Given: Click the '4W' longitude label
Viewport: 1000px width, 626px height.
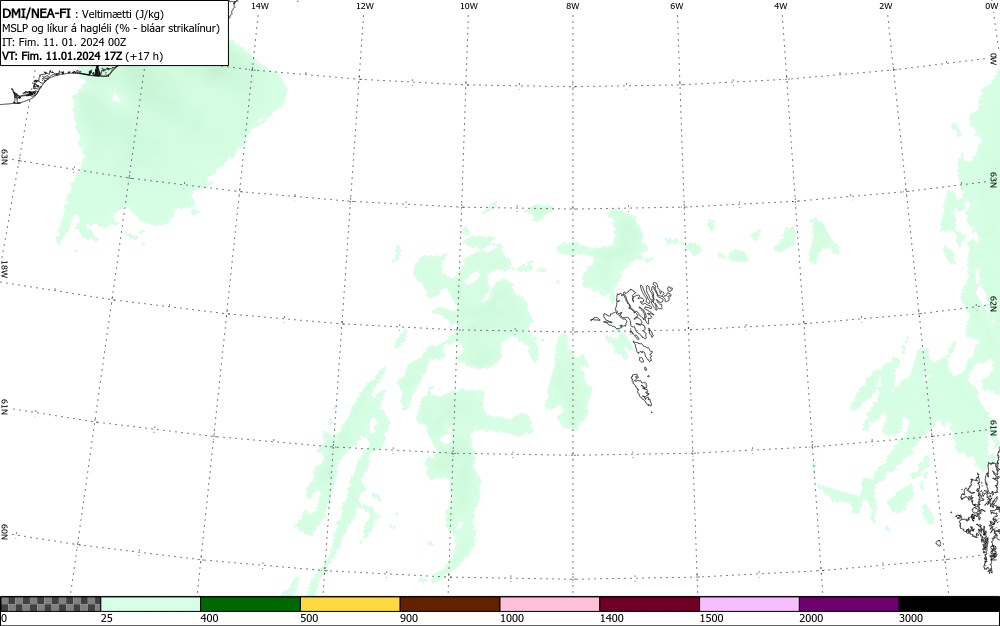Looking at the screenshot, I should click(781, 6).
